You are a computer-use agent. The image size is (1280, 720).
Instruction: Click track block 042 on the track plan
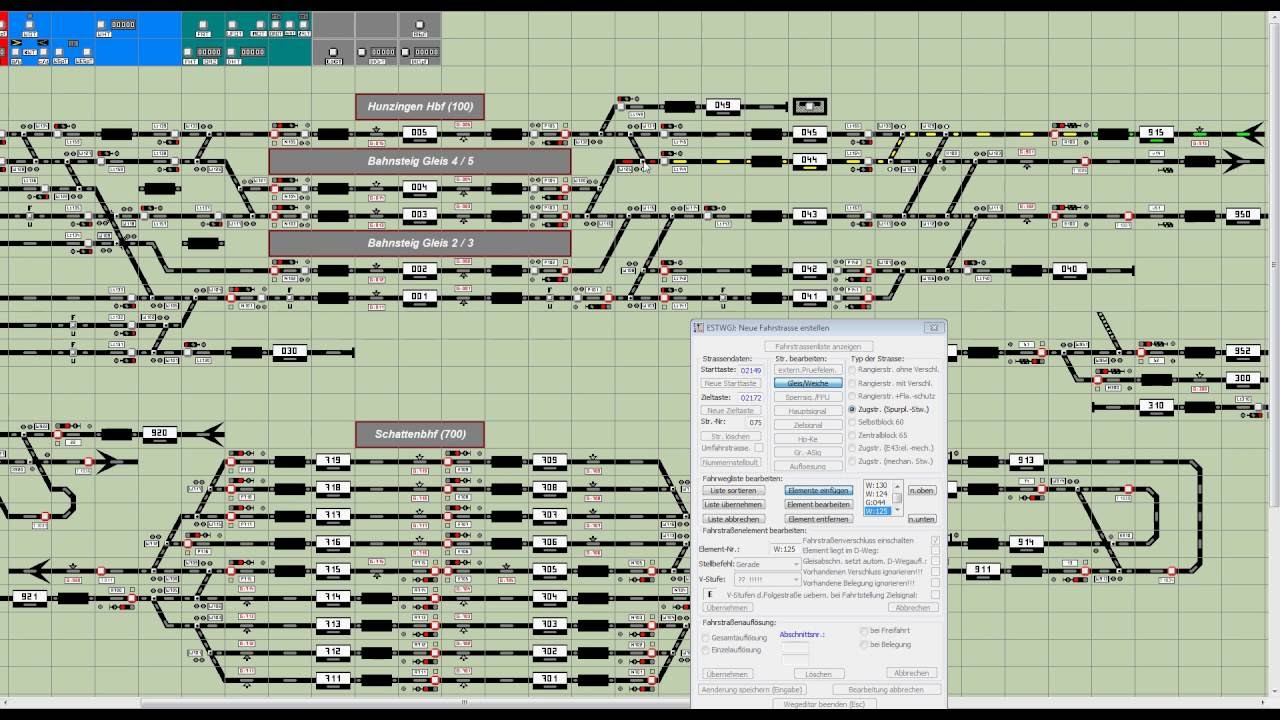(x=809, y=270)
